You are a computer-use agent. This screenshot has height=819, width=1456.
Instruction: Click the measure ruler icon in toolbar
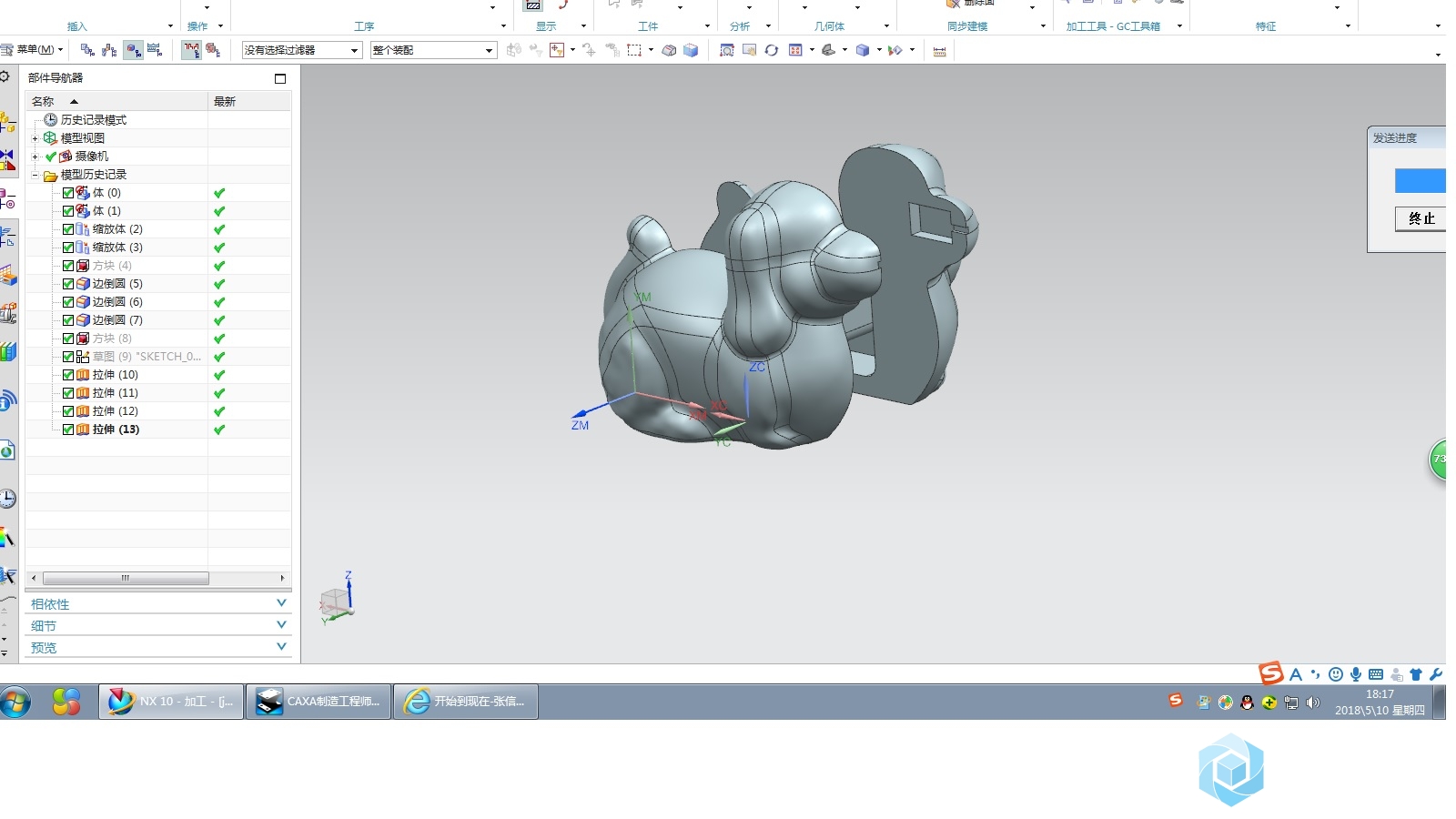click(940, 51)
